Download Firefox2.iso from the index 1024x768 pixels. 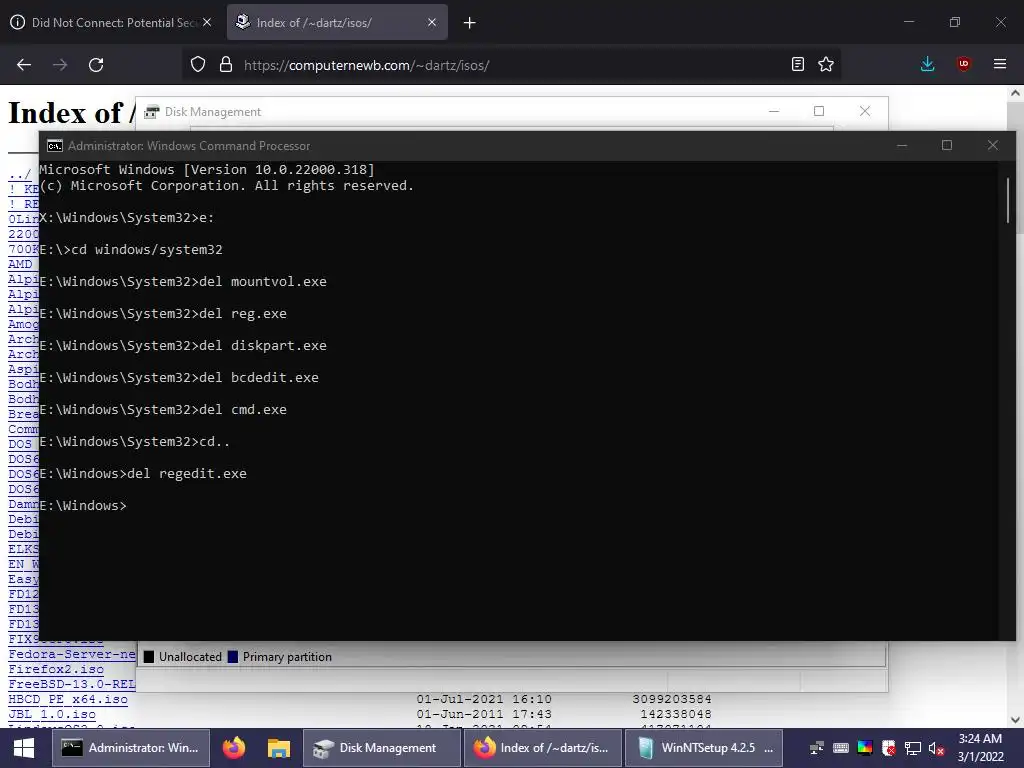[56, 669]
